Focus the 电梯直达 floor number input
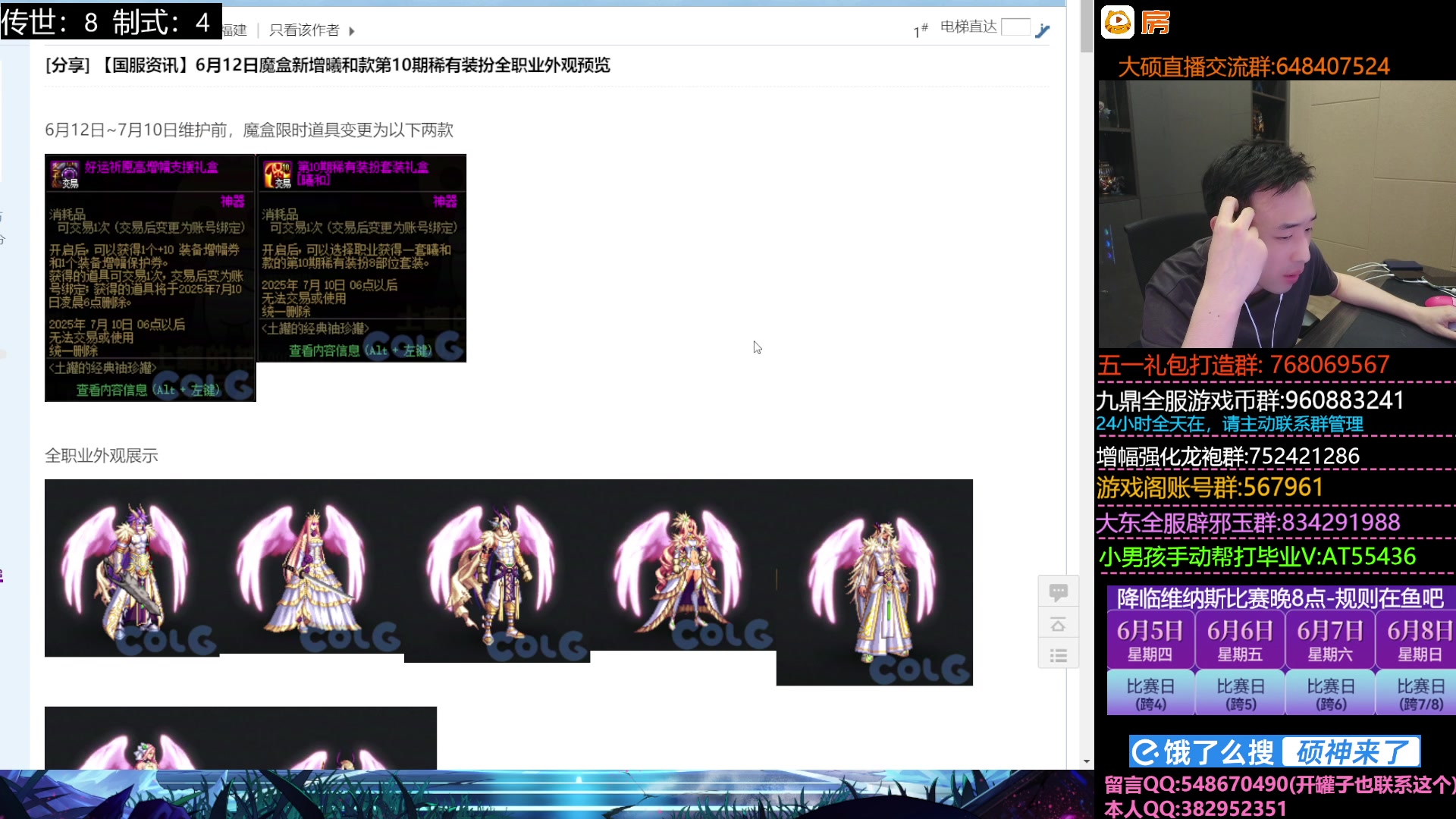 (1015, 27)
